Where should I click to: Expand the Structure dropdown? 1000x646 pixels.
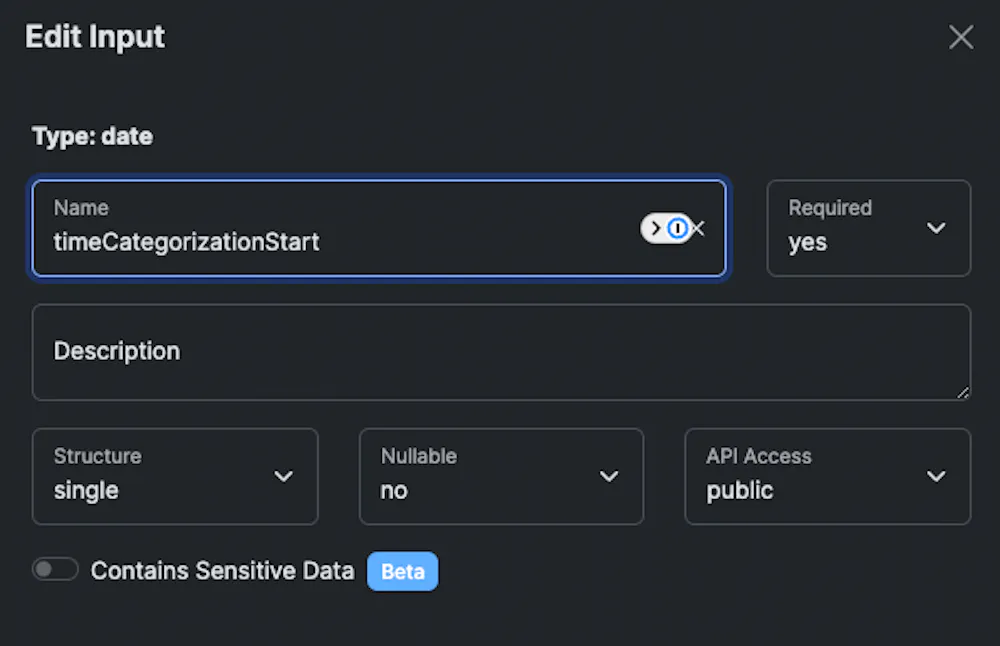[x=175, y=476]
